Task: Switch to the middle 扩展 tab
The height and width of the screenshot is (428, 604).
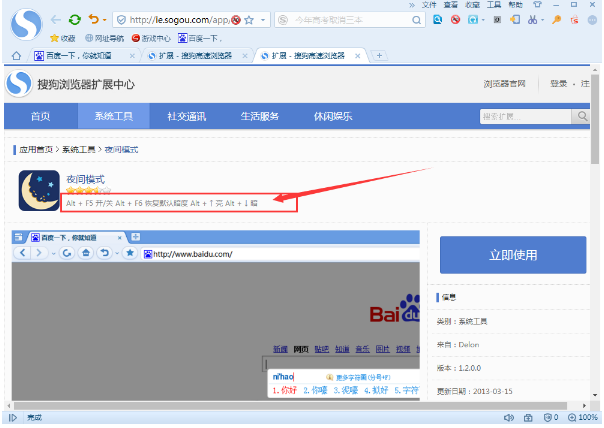Action: coord(195,56)
